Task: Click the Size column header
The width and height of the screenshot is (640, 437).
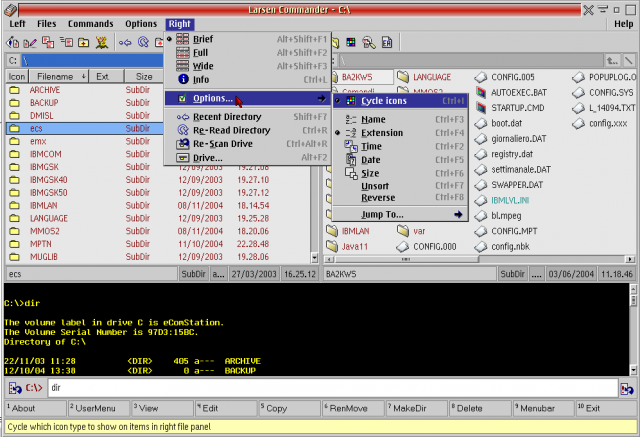Action: (144, 76)
